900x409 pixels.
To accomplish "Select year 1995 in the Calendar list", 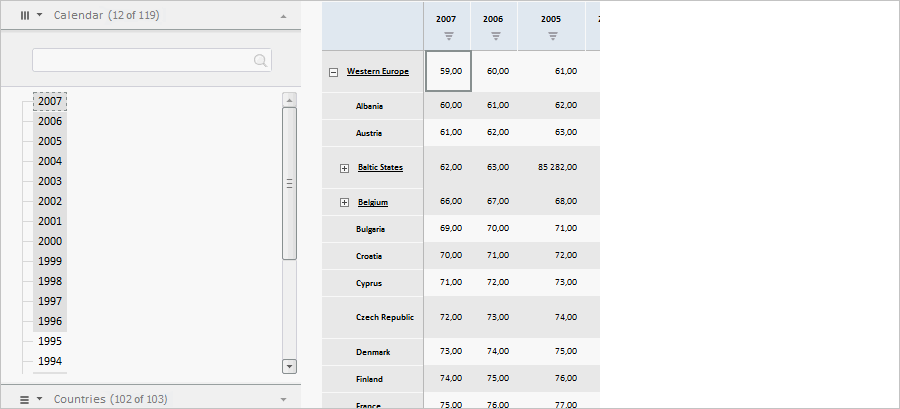I will (50, 341).
